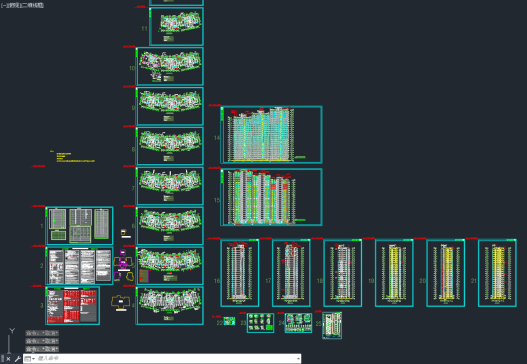Select floor plan sheet 6
This screenshot has height=364, width=527.
[x=170, y=226]
